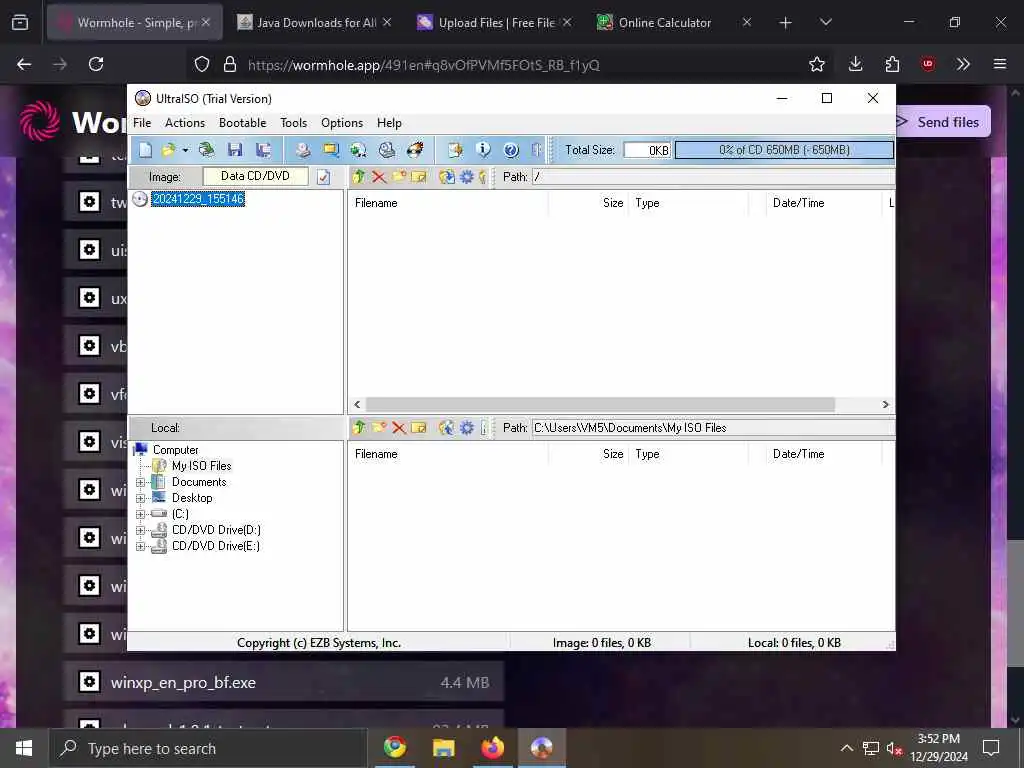The width and height of the screenshot is (1024, 768).
Task: Expand the CD/DVD Drive(D:) tree node
Action: [140, 530]
